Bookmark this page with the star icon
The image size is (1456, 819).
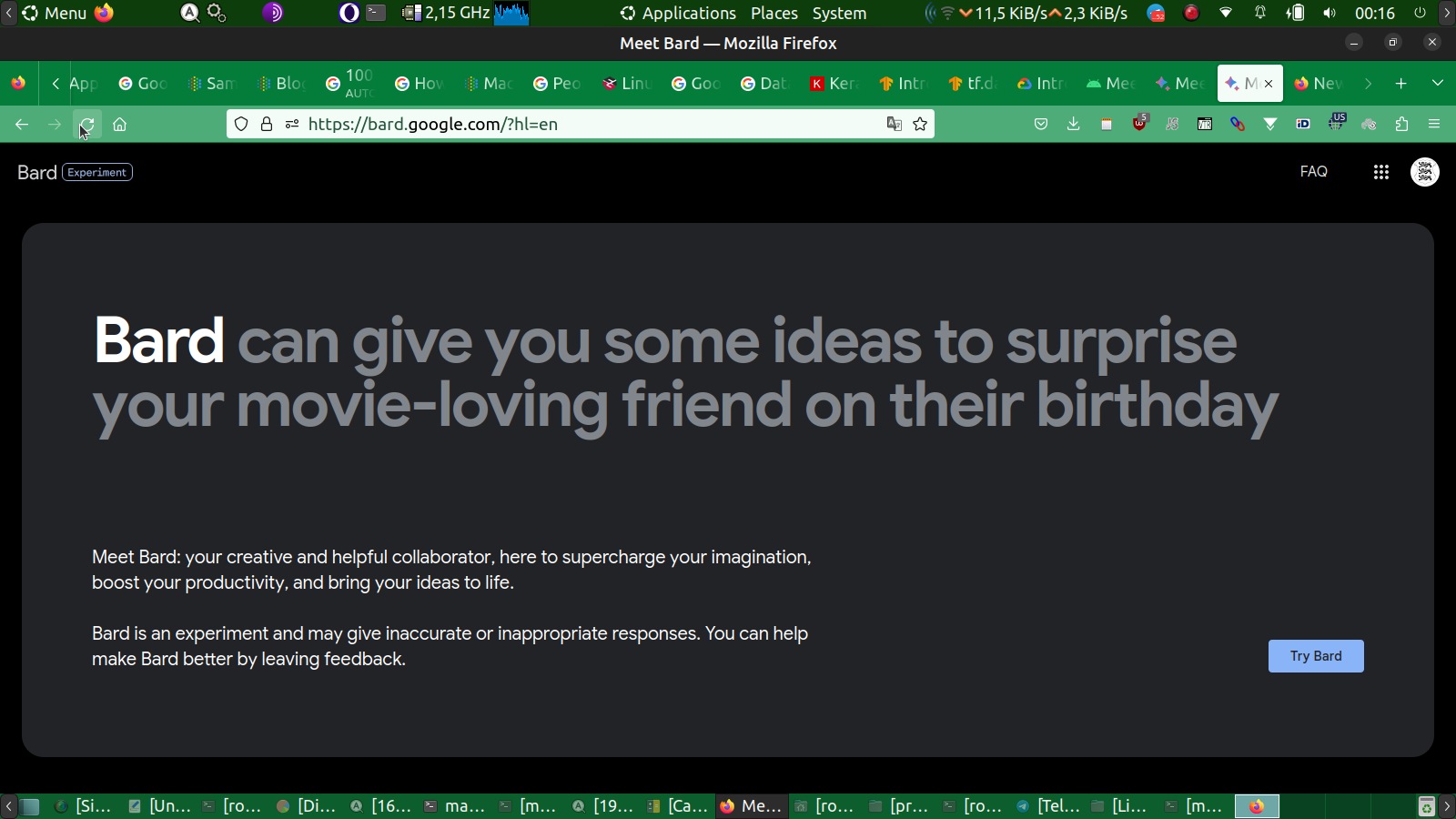(x=920, y=125)
